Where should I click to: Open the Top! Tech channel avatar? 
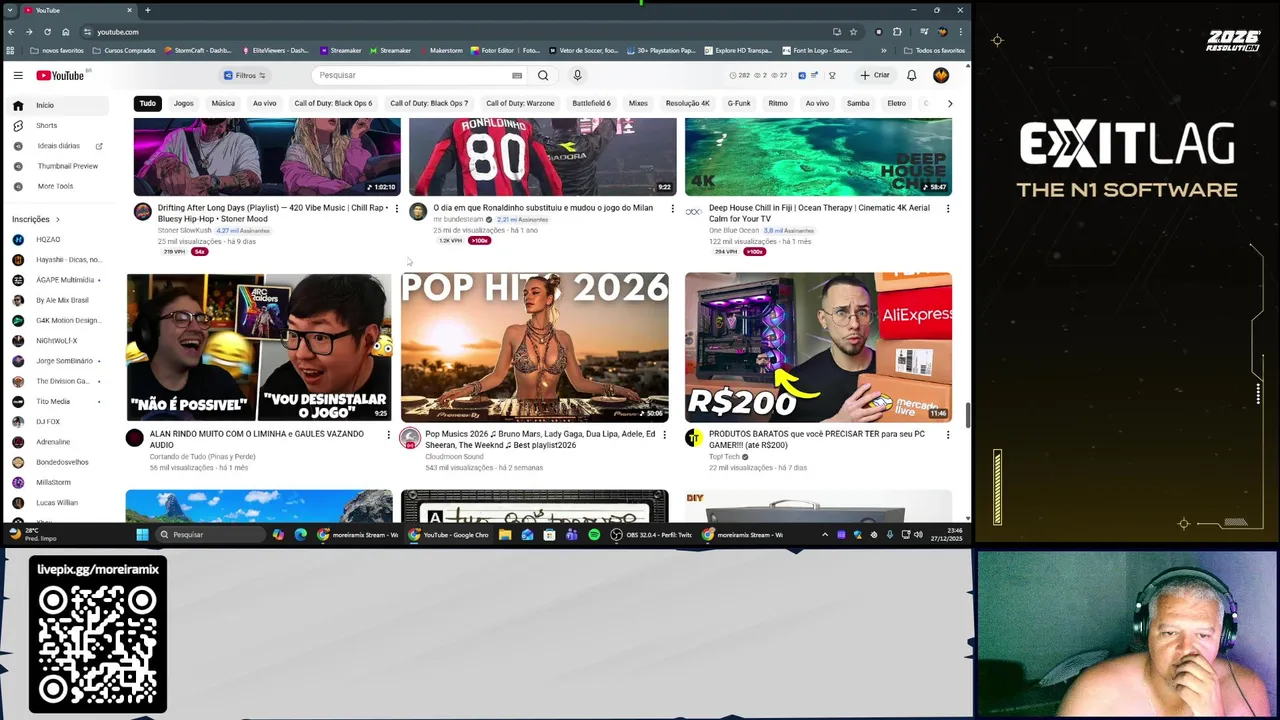tap(694, 438)
